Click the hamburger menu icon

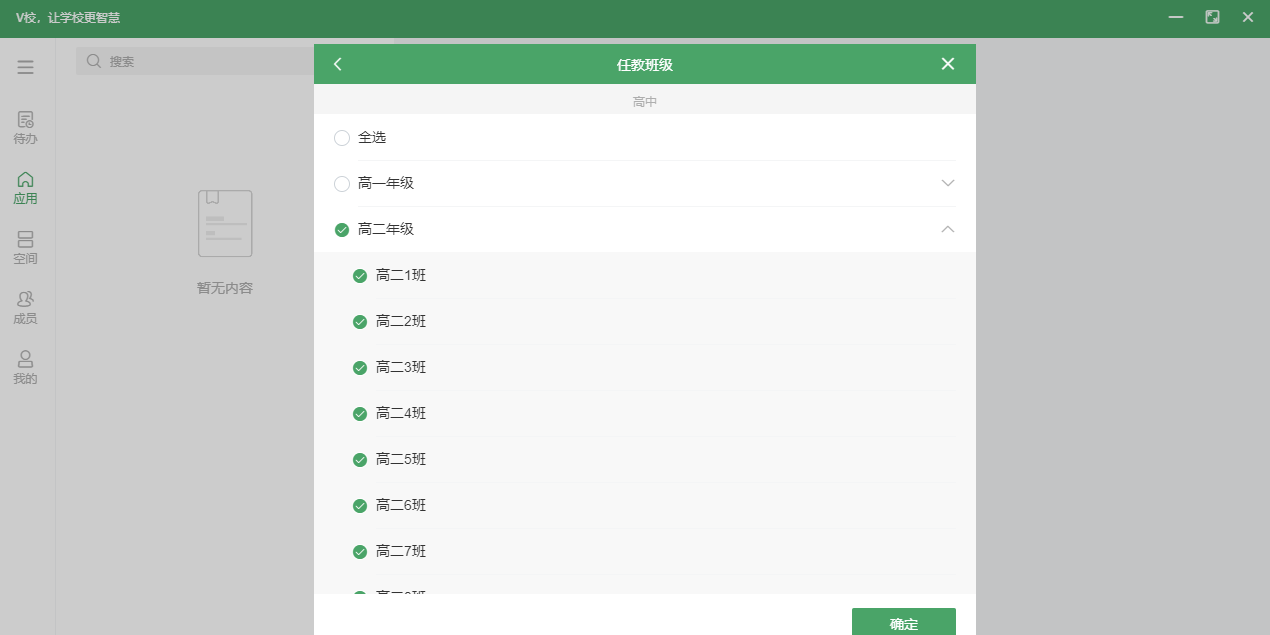tap(25, 66)
